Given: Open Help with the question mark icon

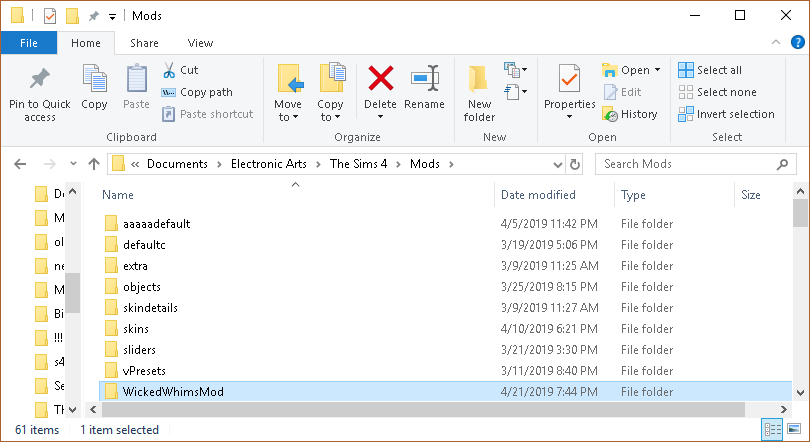Looking at the screenshot, I should [x=798, y=42].
